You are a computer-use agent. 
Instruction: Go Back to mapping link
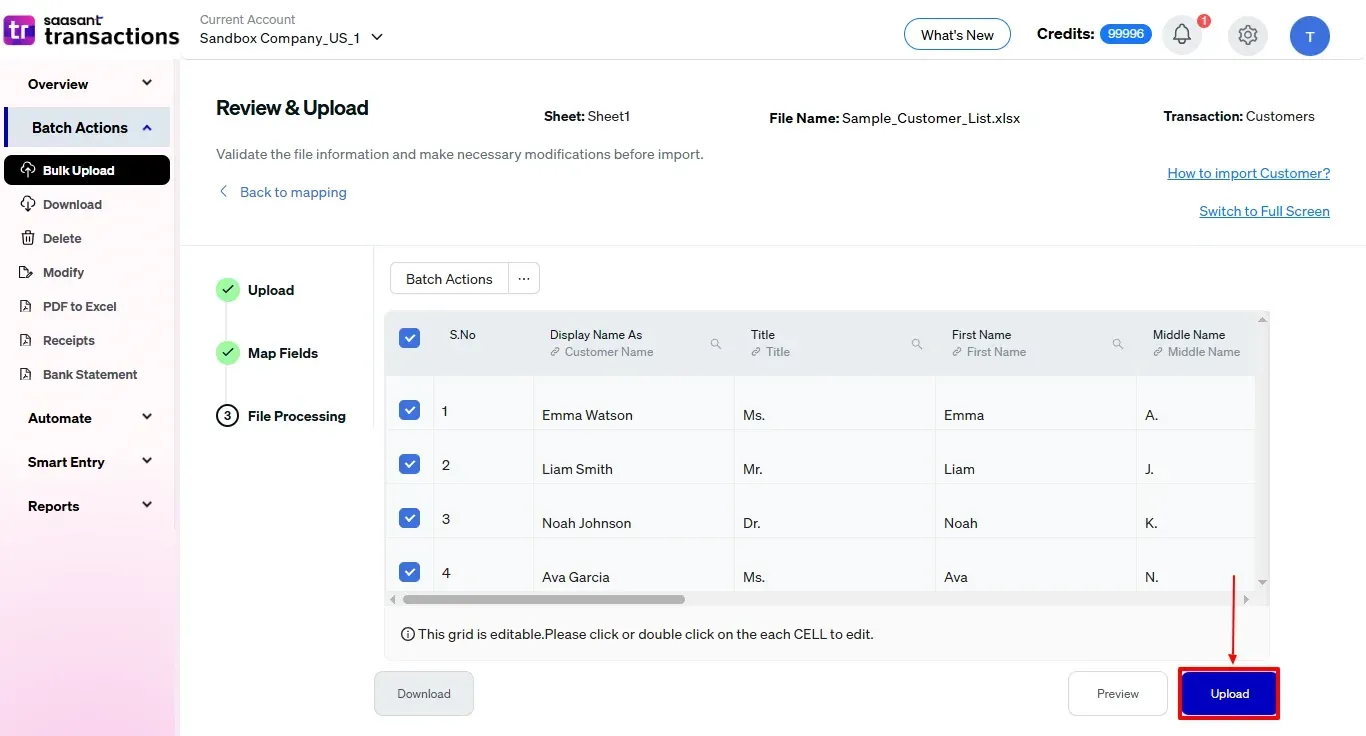[x=293, y=192]
